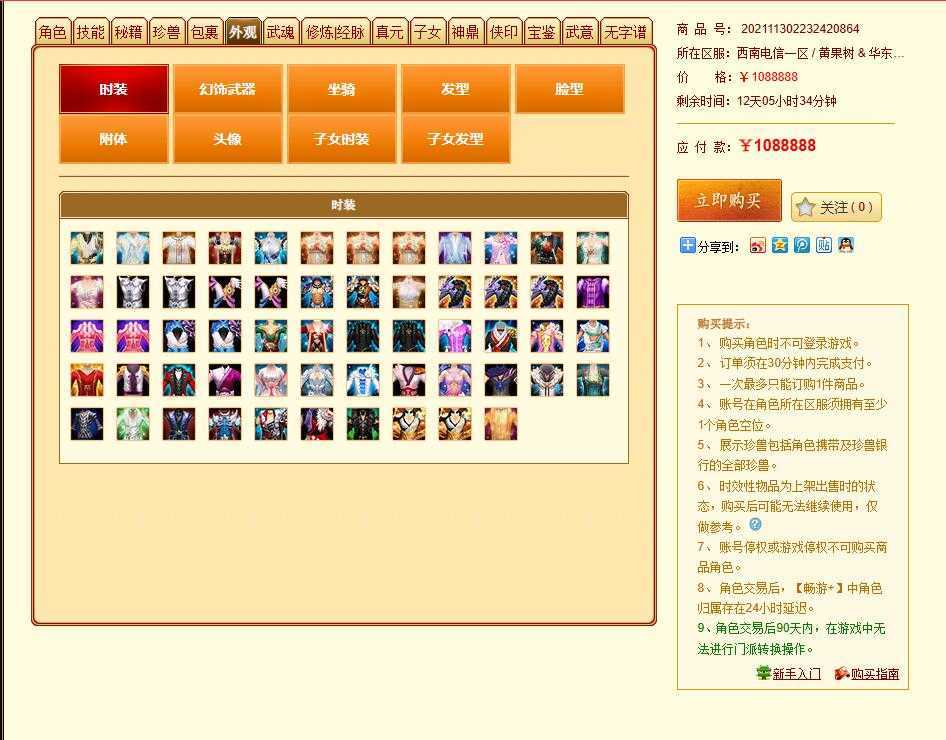Select dark blue costume starting last row
Viewport: 946px width, 740px height.
point(87,424)
